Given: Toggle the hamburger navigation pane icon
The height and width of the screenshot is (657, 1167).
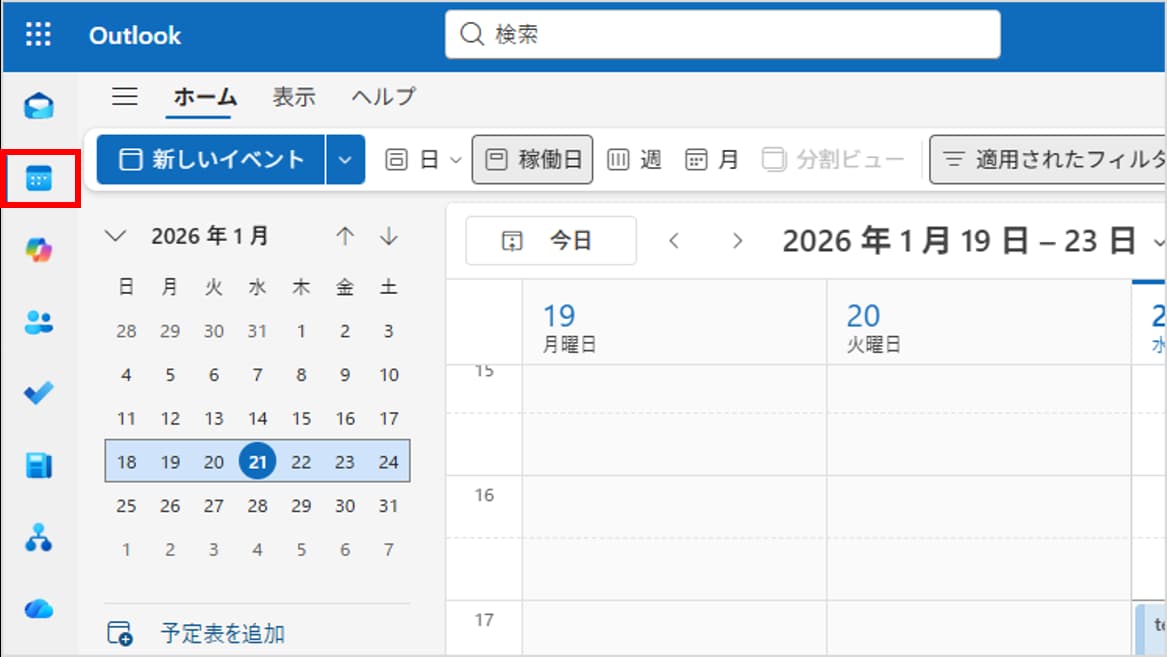Looking at the screenshot, I should tap(125, 97).
